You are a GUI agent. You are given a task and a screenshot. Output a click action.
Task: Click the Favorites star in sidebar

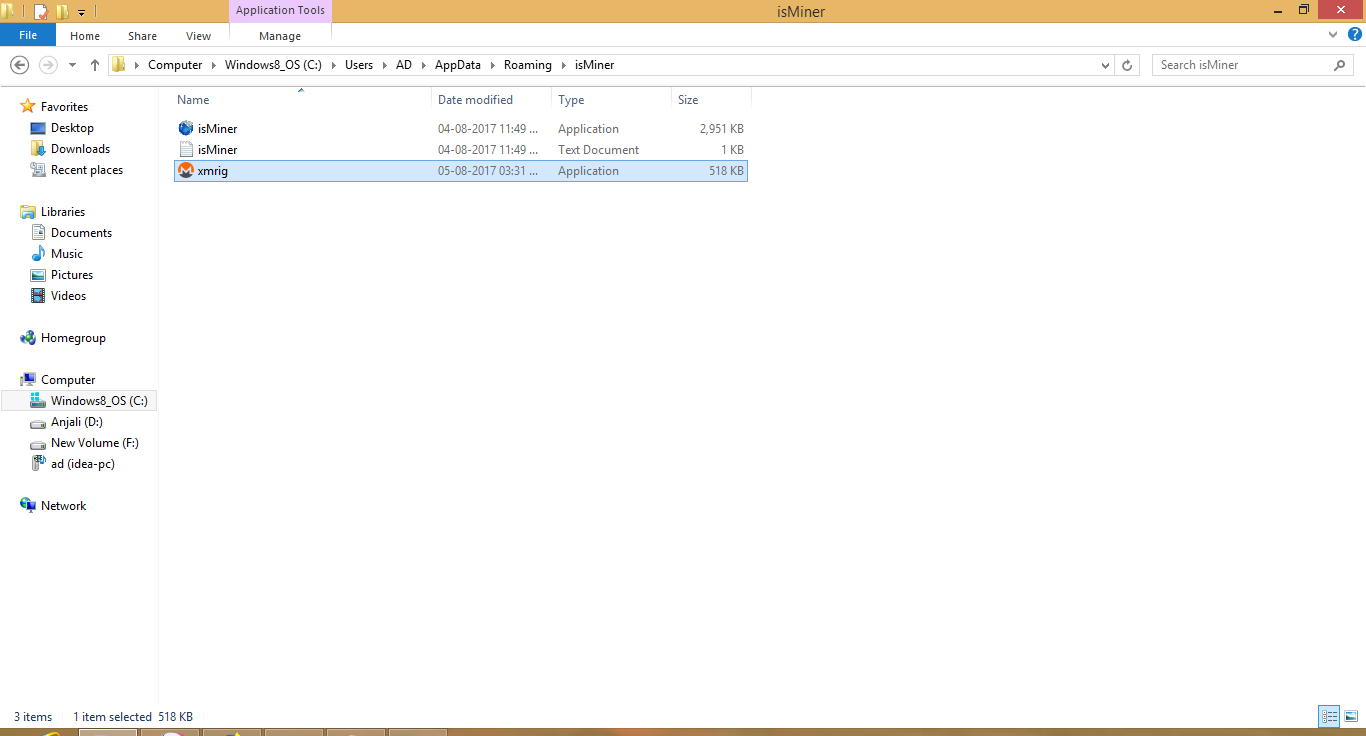point(28,106)
